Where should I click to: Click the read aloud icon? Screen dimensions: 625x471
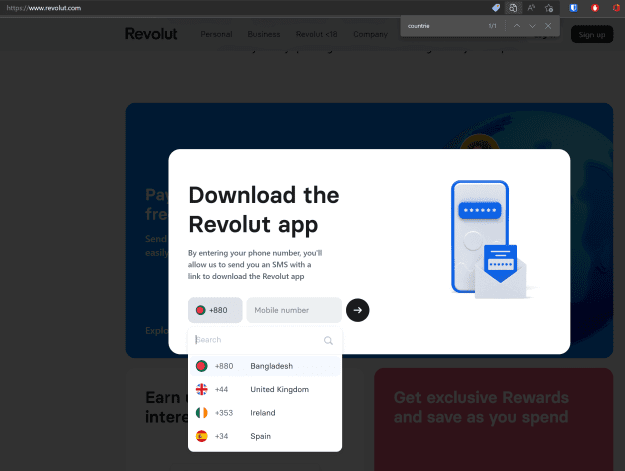531,8
